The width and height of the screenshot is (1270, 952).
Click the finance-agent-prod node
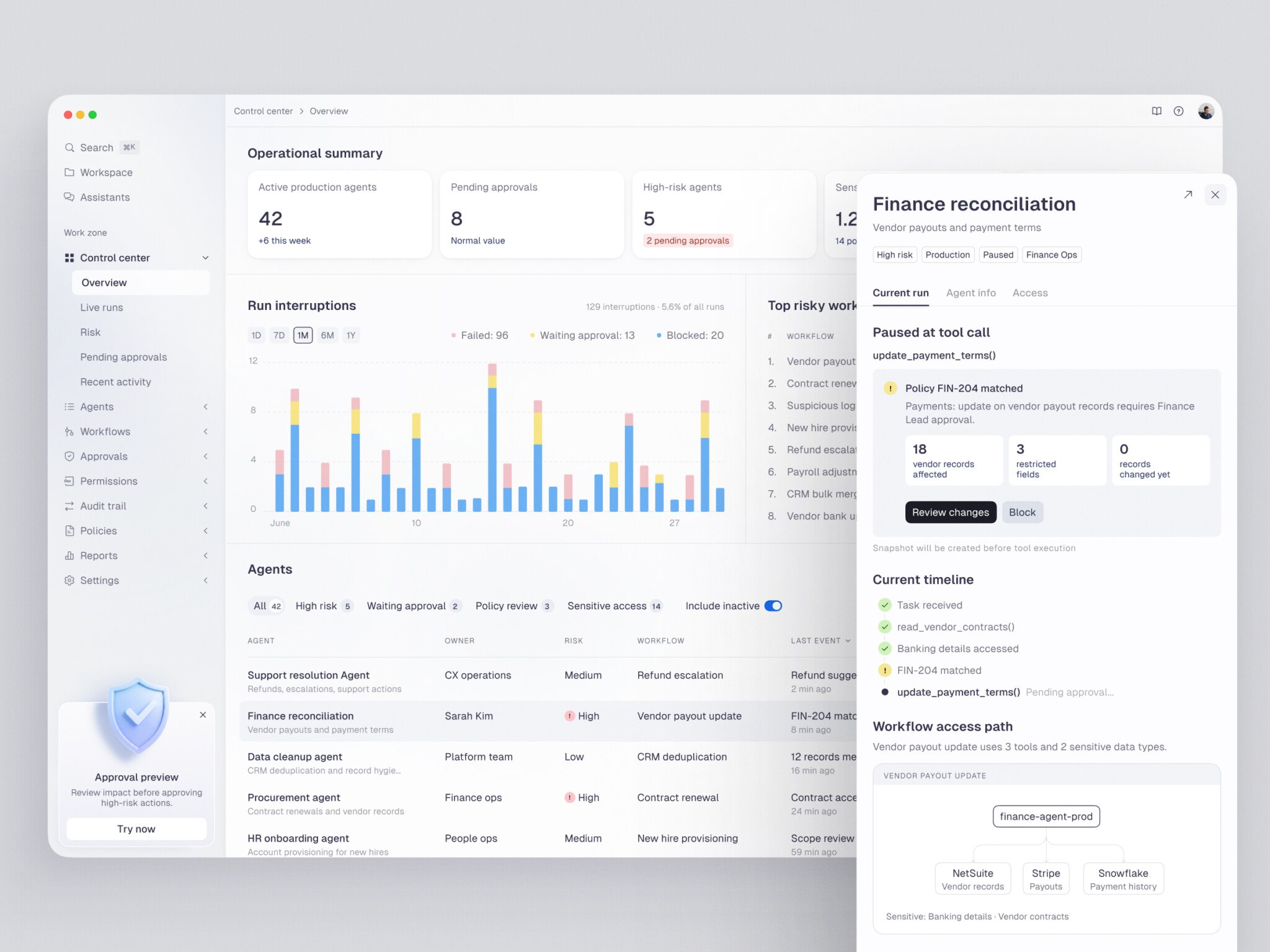(1046, 816)
